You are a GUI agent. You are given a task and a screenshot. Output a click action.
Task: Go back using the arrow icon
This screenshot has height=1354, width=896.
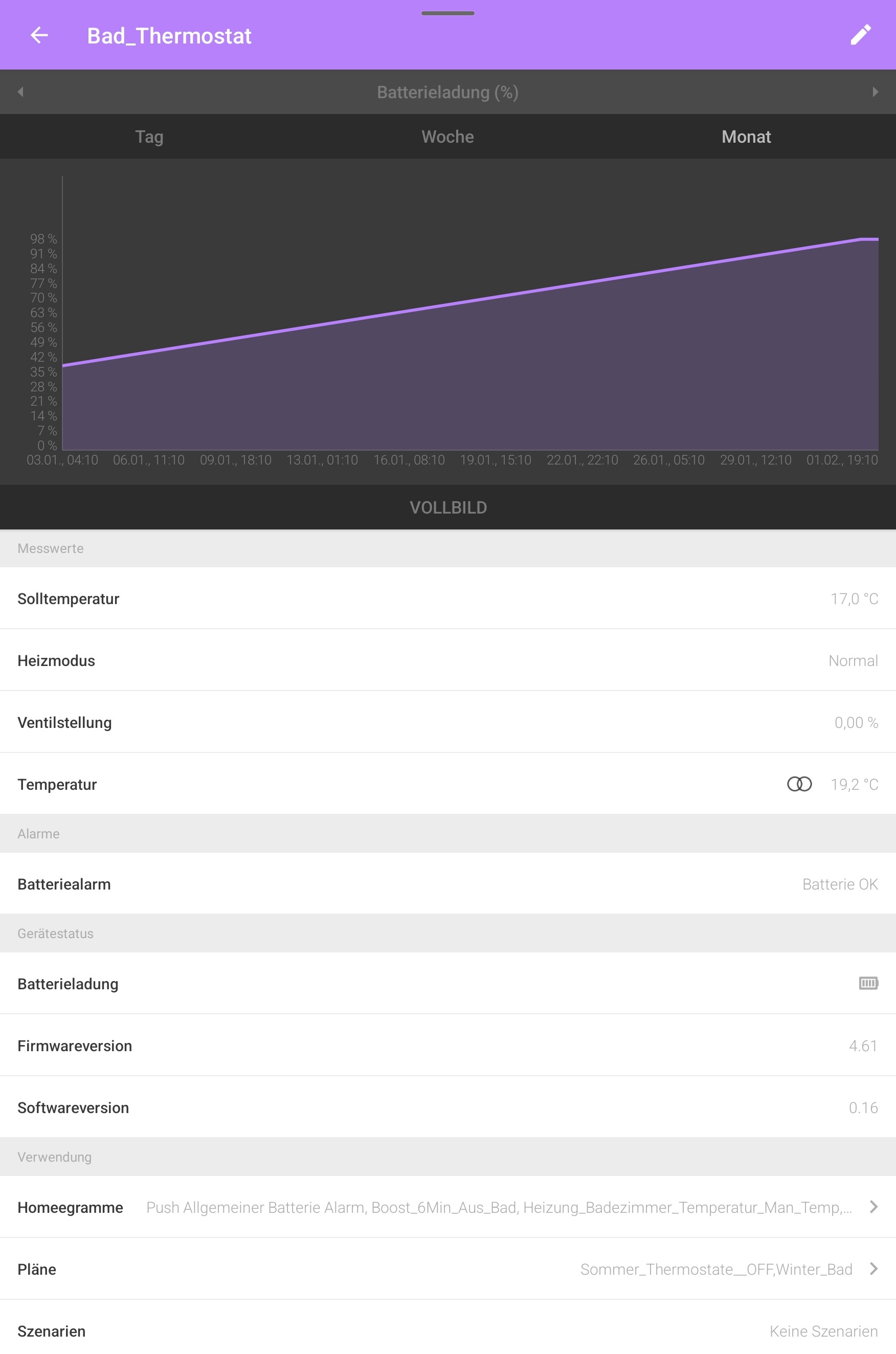click(x=39, y=35)
